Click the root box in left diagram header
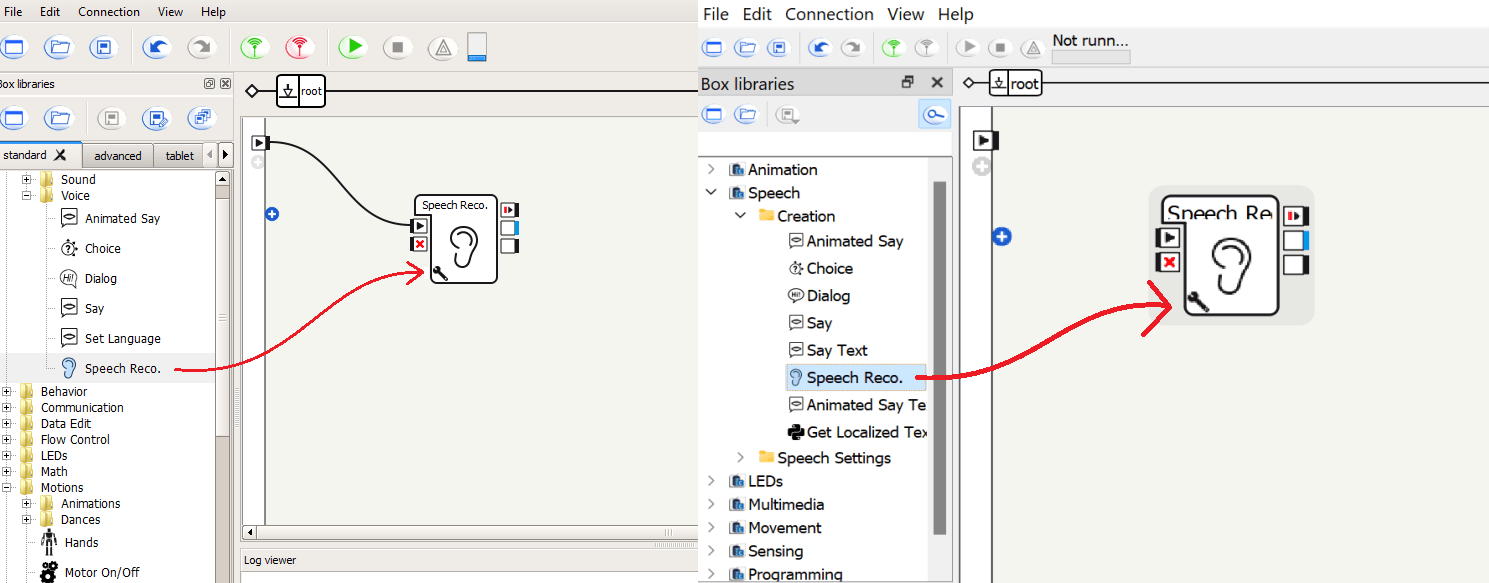1489x583 pixels. pos(311,91)
